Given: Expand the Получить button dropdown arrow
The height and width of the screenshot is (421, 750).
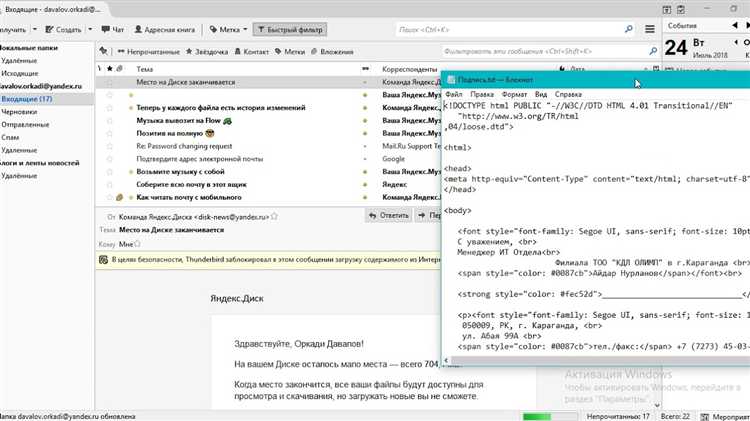Looking at the screenshot, I should pyautogui.click(x=34, y=30).
